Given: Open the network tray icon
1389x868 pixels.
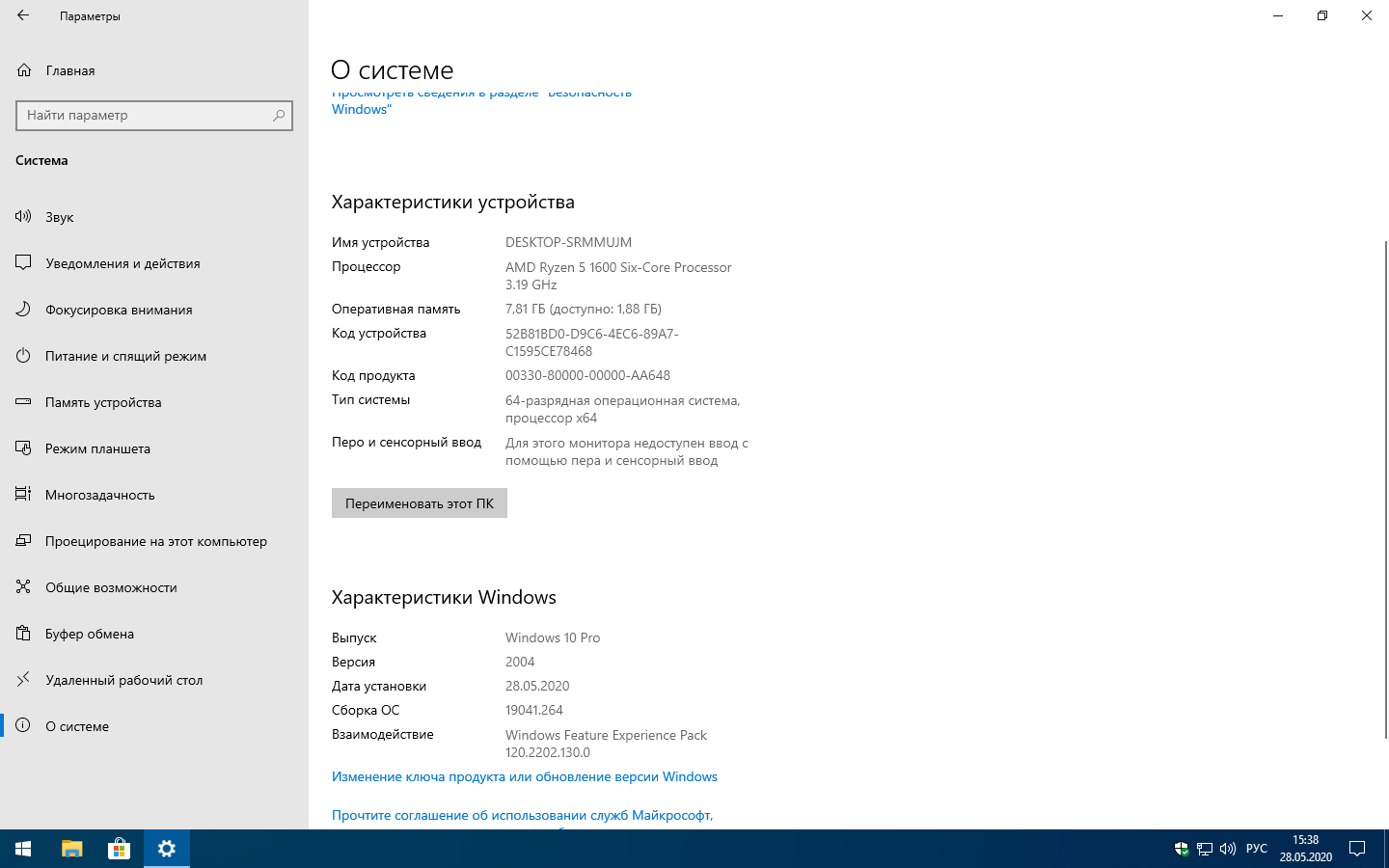Looking at the screenshot, I should point(1205,849).
